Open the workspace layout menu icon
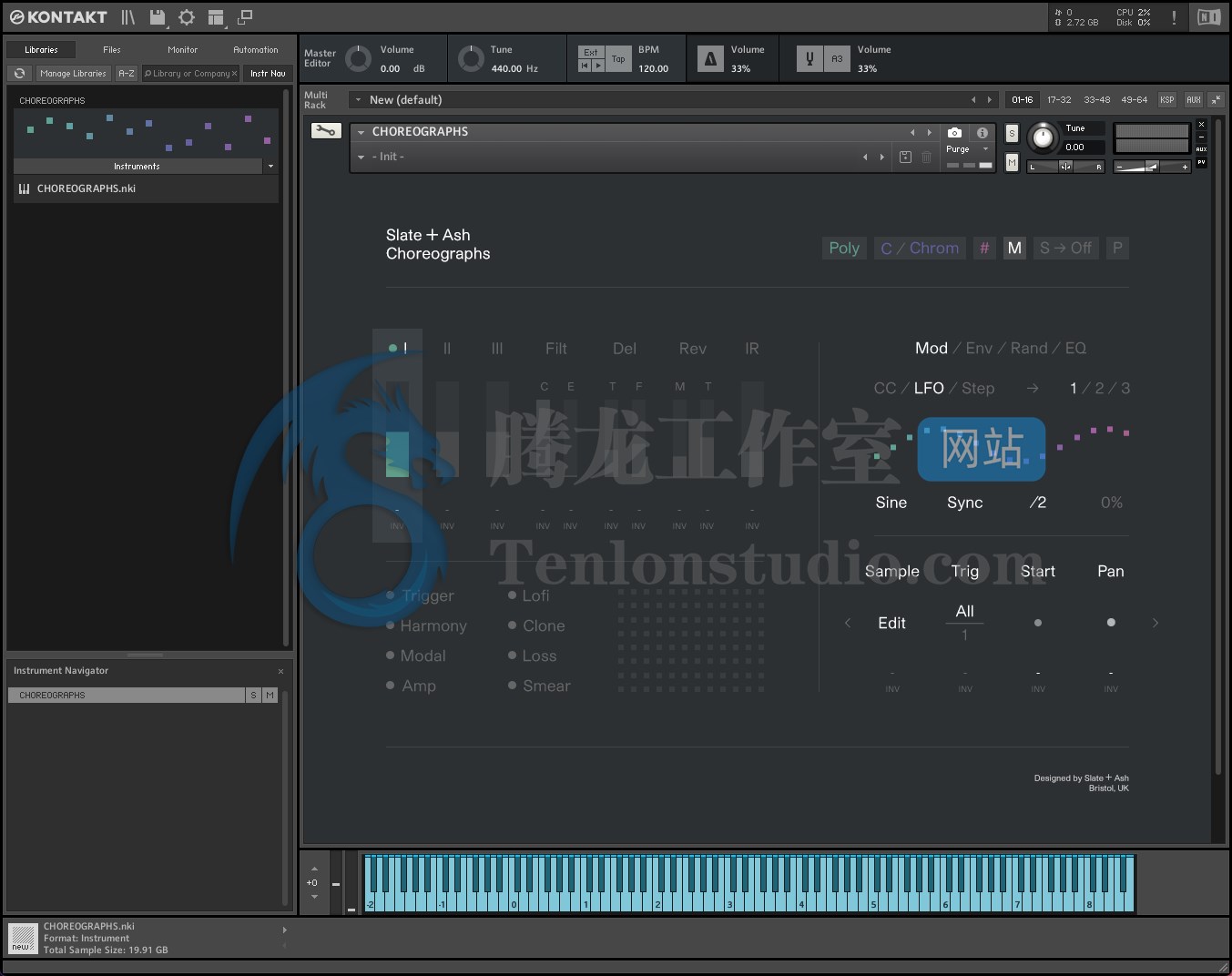1232x976 pixels. [216, 17]
